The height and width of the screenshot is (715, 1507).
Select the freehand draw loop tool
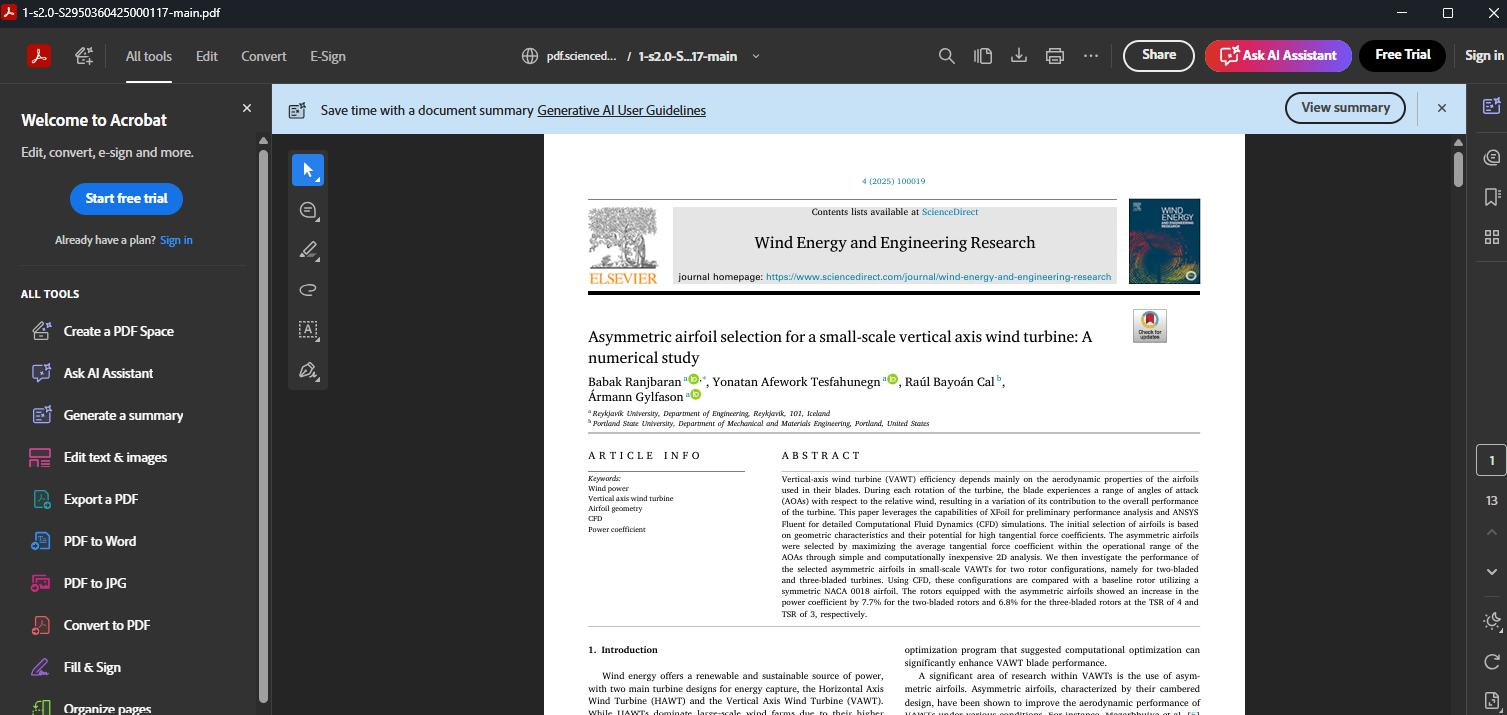pos(308,290)
